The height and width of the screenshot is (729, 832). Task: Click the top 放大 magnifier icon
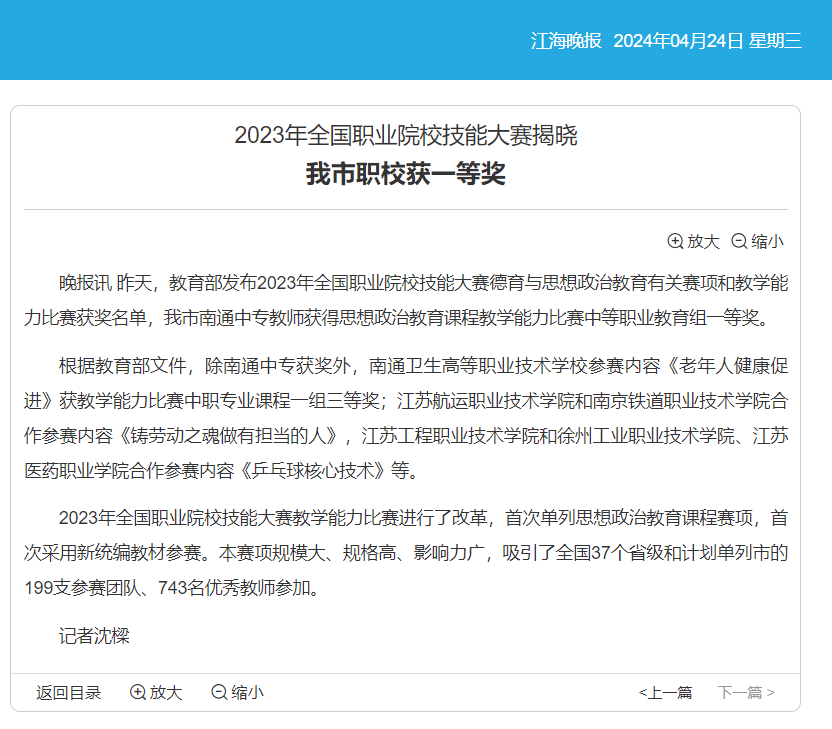(675, 241)
